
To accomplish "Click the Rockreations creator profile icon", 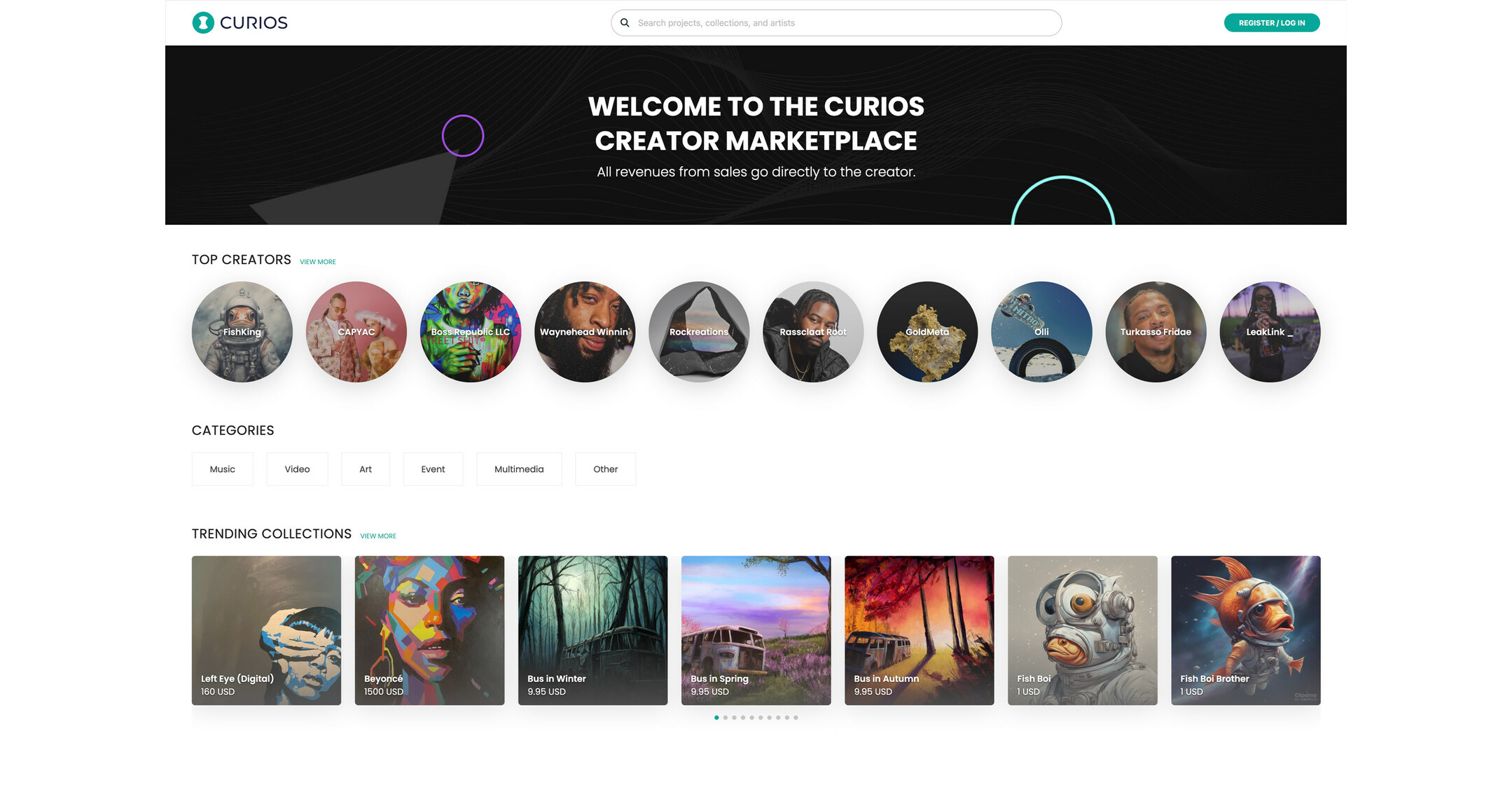I will pos(698,331).
